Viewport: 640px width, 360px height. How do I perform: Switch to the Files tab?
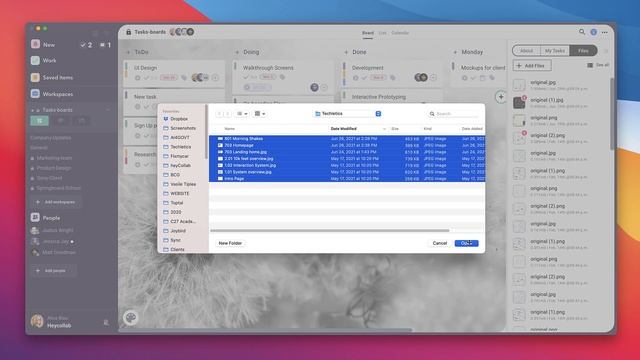[x=583, y=51]
